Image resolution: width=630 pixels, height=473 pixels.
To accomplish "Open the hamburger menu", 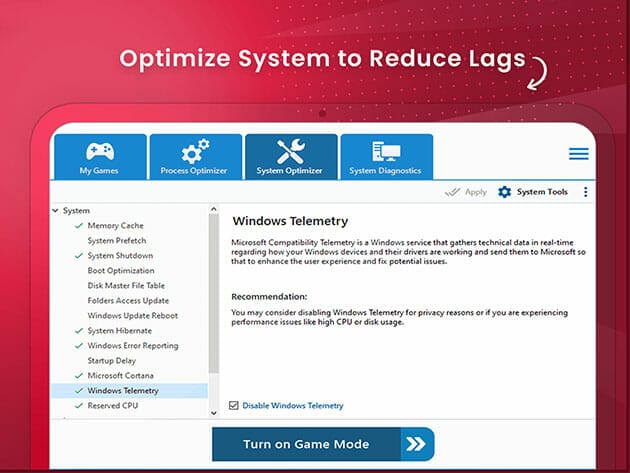I will click(578, 154).
